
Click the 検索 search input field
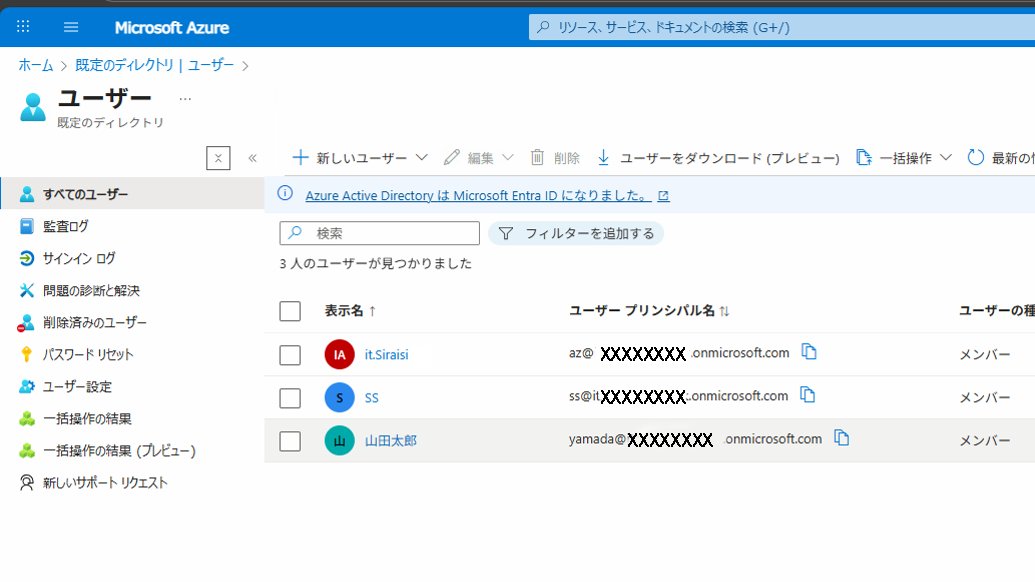point(379,232)
